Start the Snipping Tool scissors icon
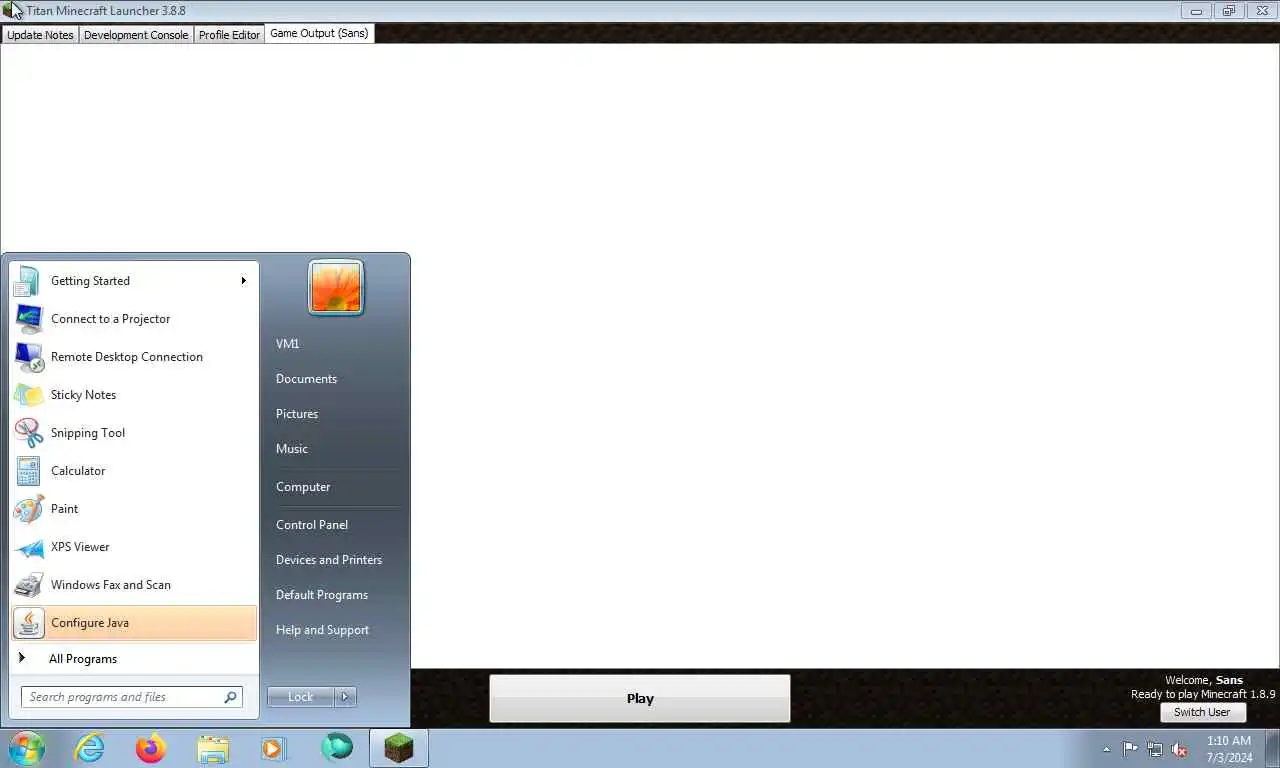Screen dimensions: 1280x768 coord(27,433)
